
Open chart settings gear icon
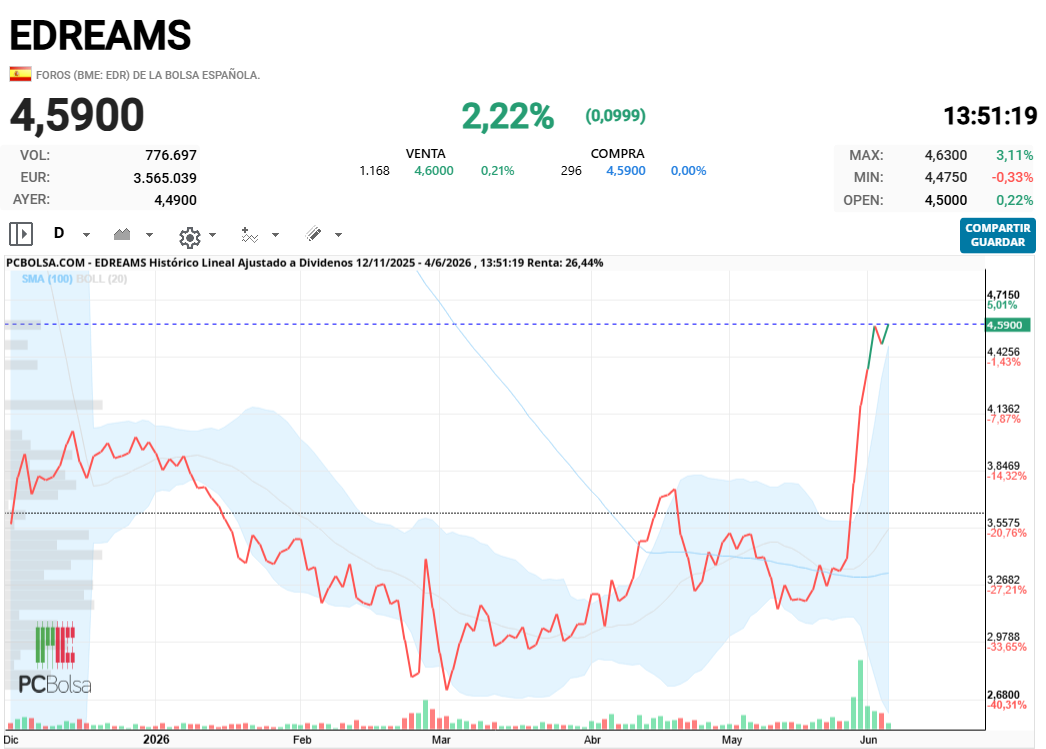tap(189, 237)
